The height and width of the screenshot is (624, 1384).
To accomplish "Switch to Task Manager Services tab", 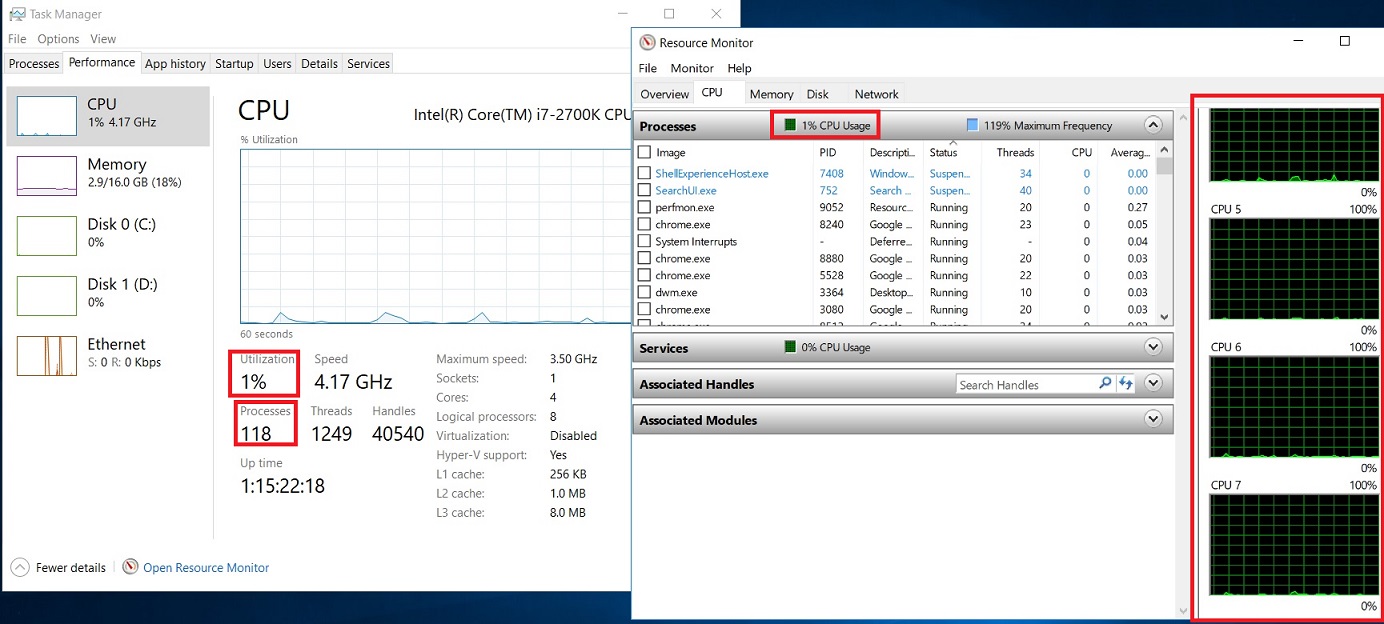I will (368, 64).
